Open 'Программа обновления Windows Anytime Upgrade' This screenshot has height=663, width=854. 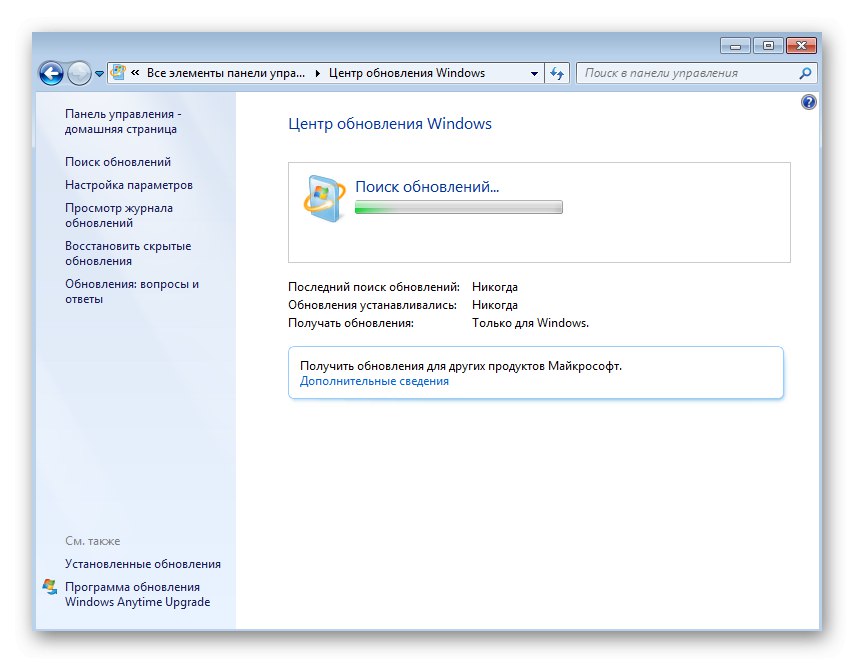pos(138,594)
